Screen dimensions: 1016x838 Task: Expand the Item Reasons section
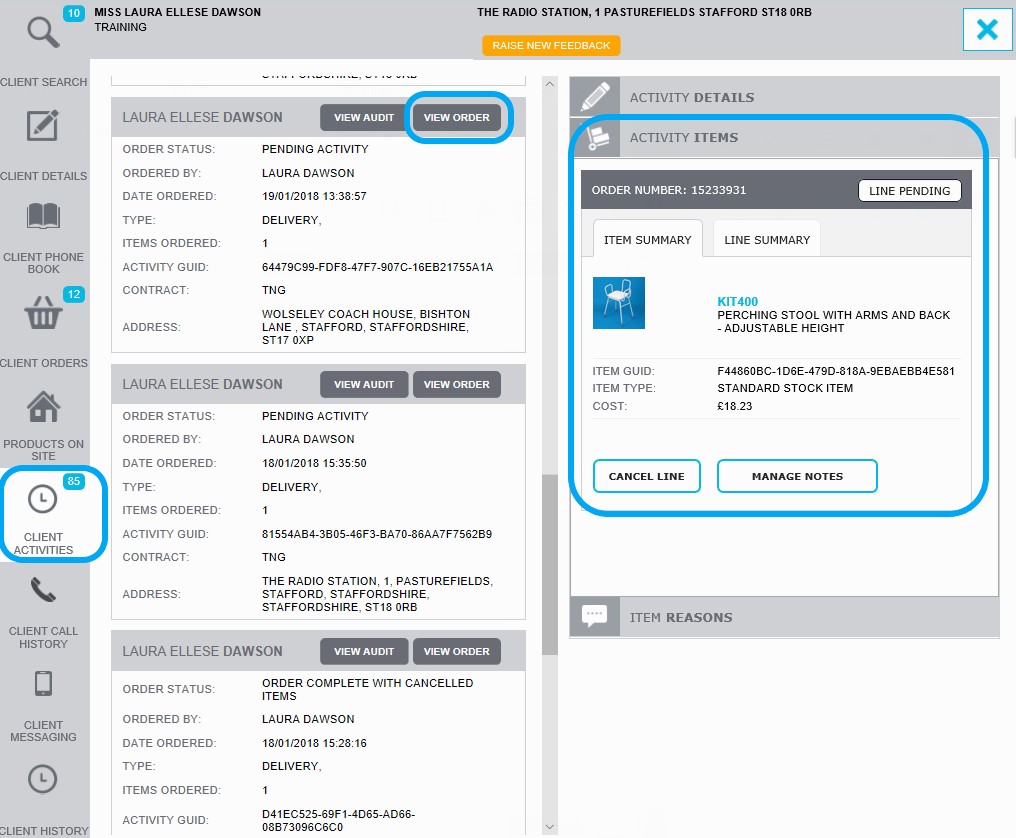coord(785,617)
